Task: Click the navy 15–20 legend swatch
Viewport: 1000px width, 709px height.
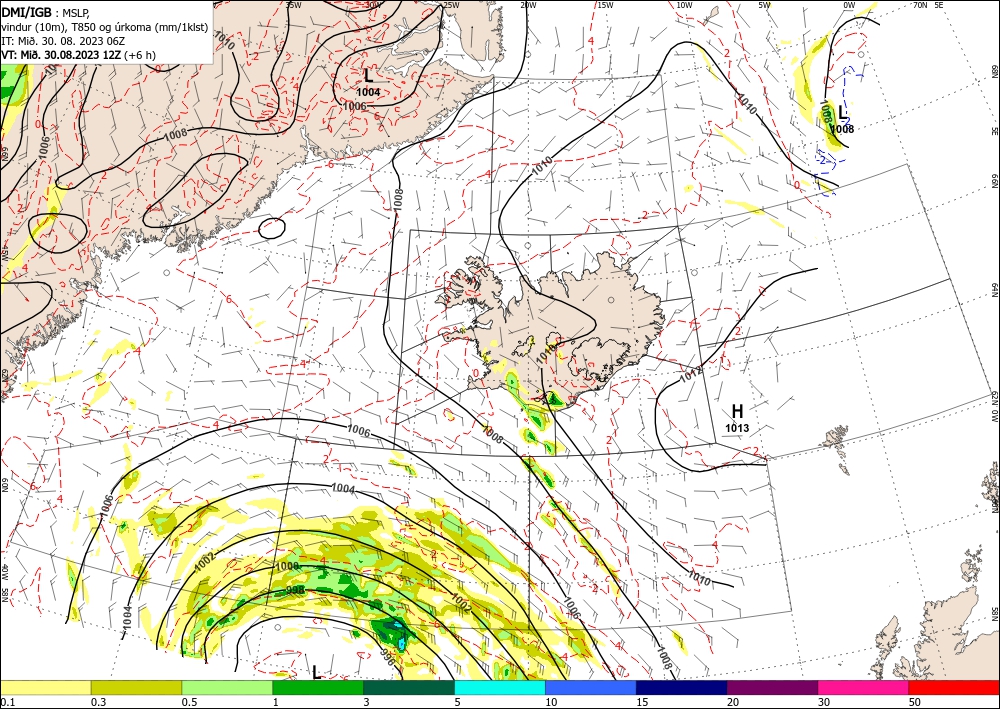Action: pos(682,687)
